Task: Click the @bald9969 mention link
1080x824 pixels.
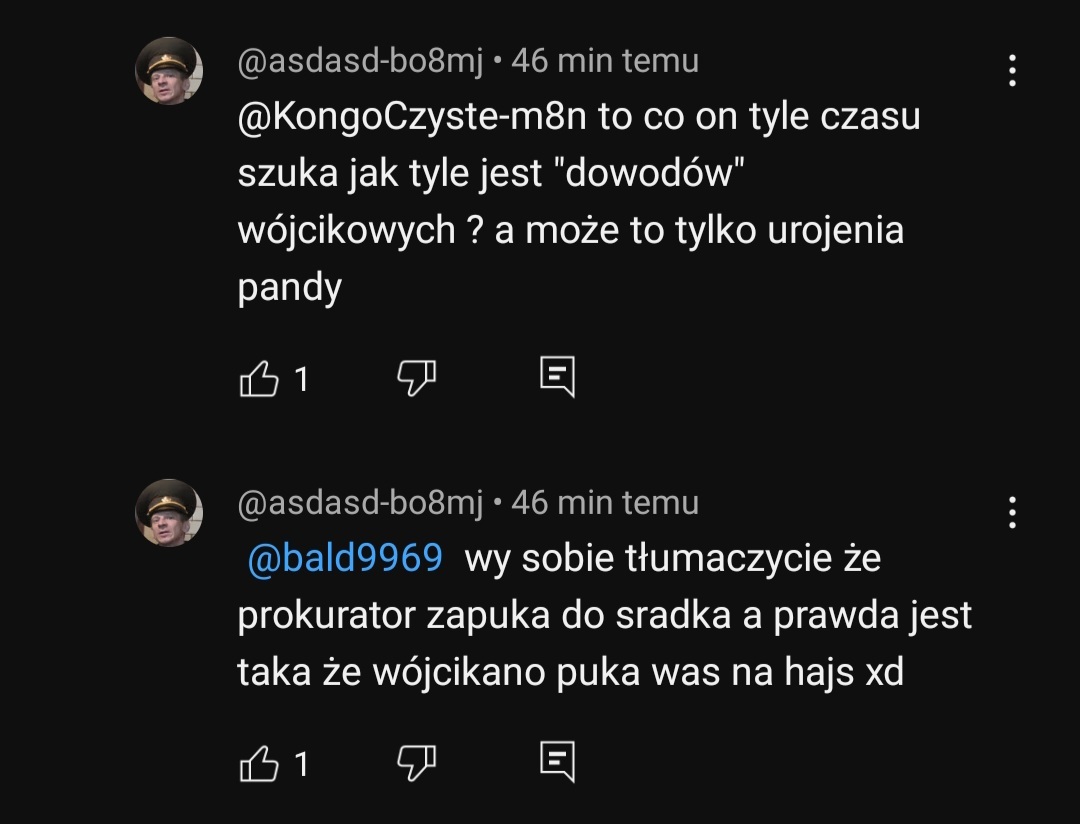Action: click(344, 557)
